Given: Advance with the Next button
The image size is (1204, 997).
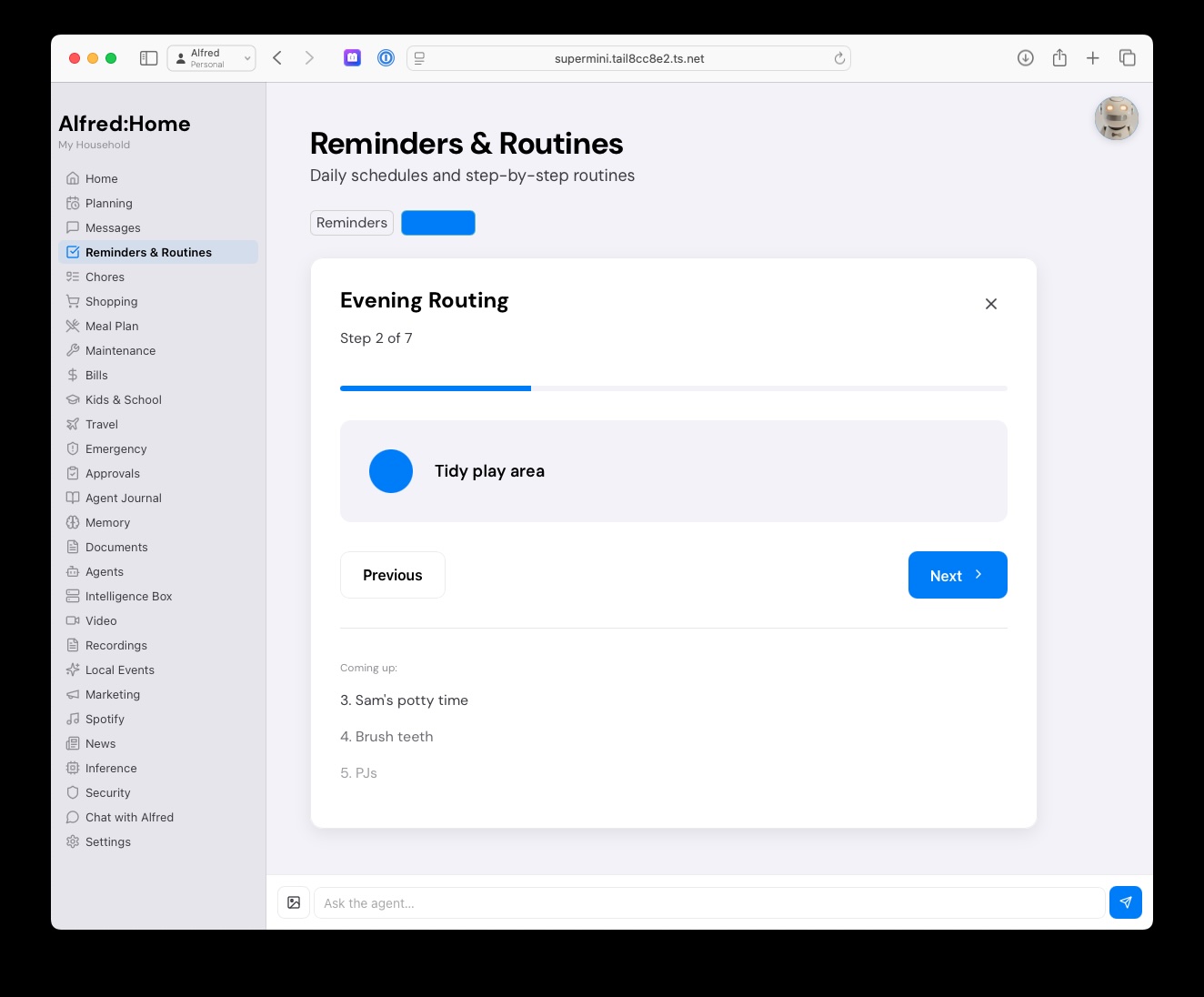Looking at the screenshot, I should pyautogui.click(x=957, y=575).
